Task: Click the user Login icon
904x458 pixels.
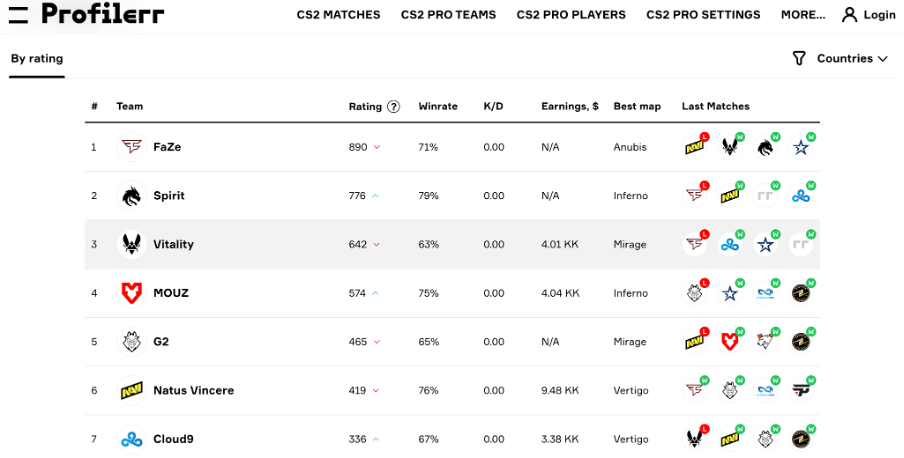Action: click(850, 15)
